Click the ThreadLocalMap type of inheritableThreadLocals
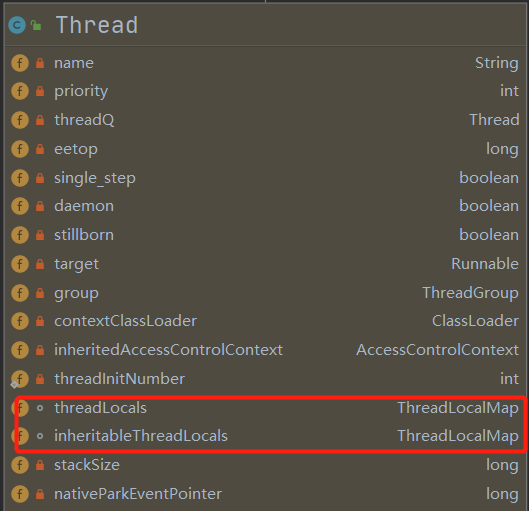Viewport: 529px width, 511px height. click(458, 436)
